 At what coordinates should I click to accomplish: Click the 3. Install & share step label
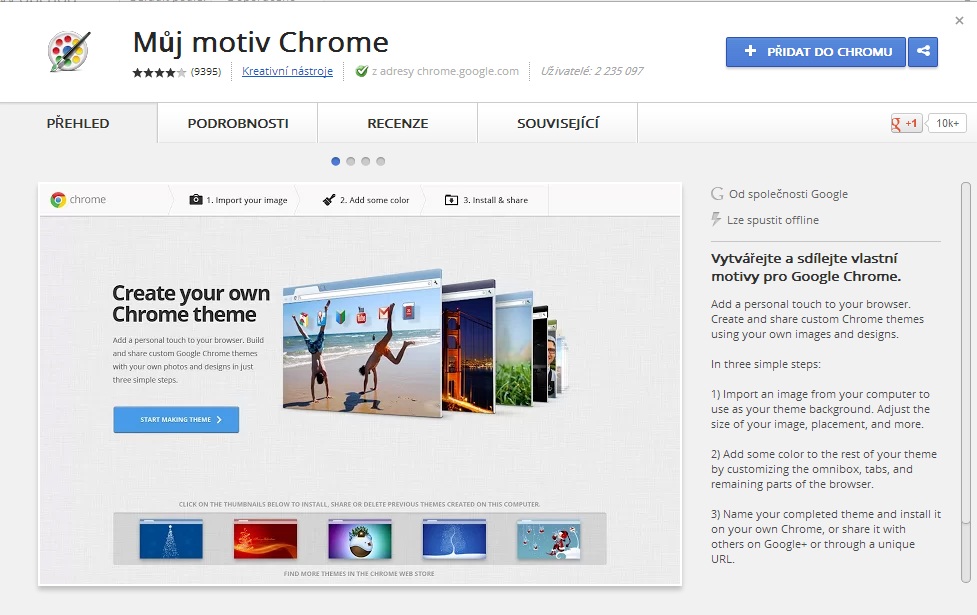click(x=495, y=200)
